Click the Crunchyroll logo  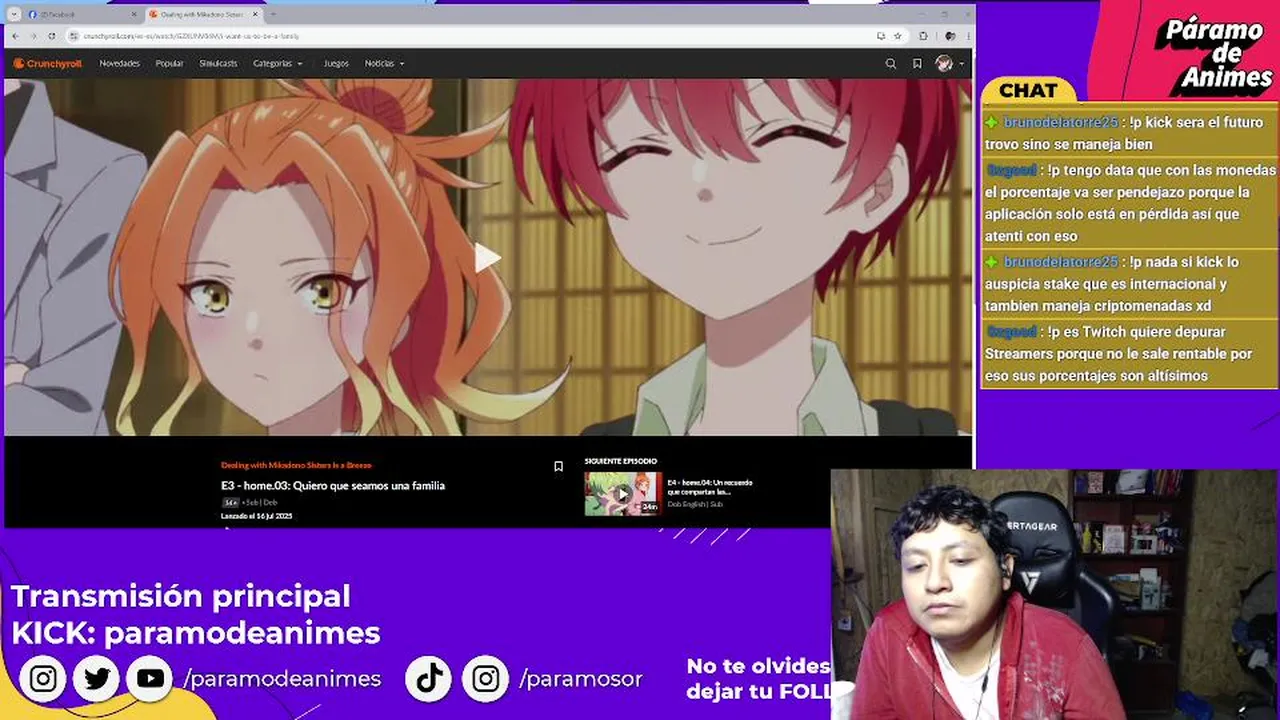(47, 63)
